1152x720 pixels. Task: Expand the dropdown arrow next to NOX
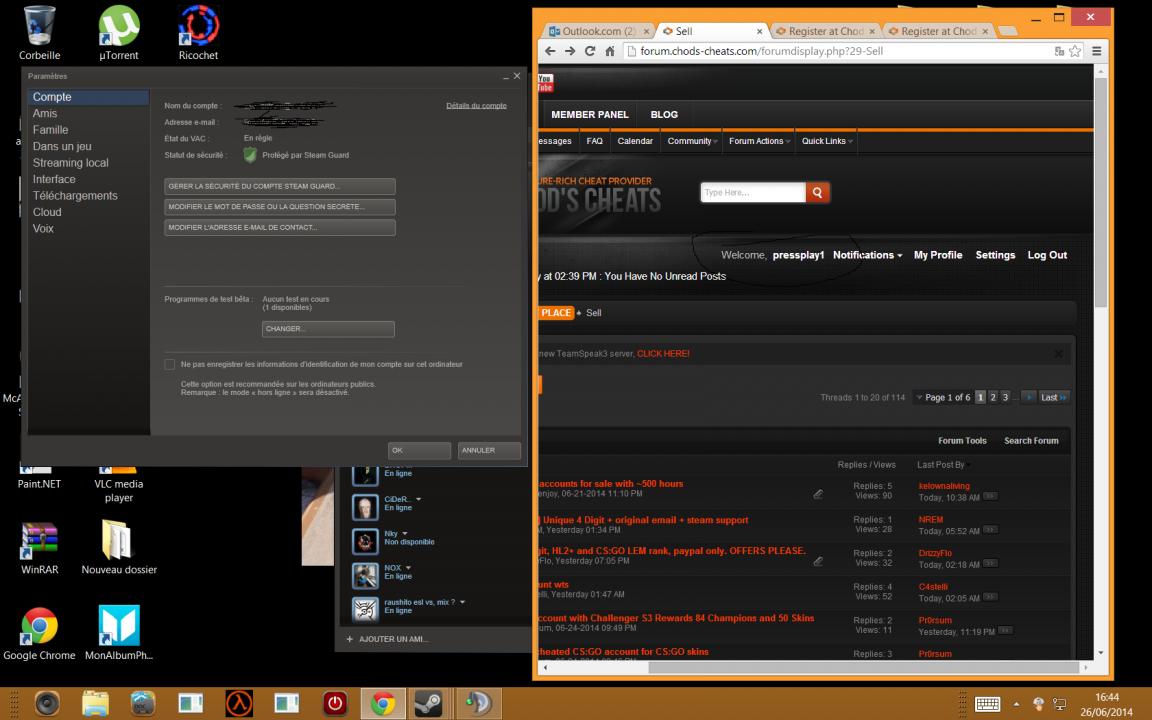[409, 567]
